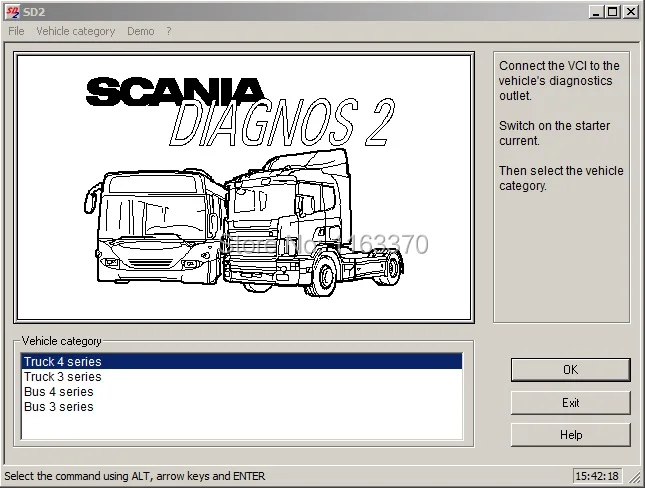
Task: Click the window resize grip in status bar
Action: pos(634,476)
